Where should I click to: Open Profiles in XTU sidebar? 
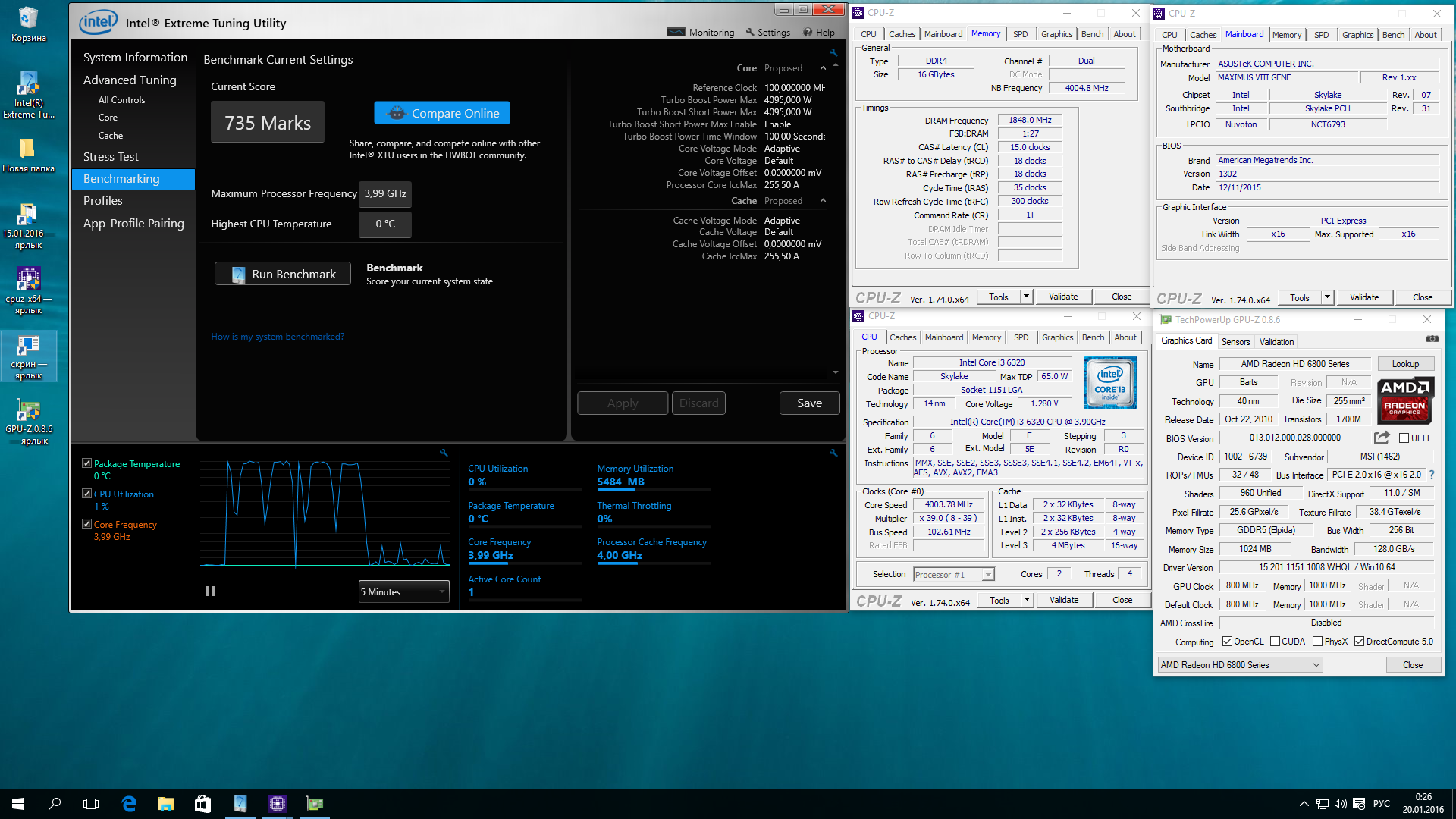[x=103, y=201]
